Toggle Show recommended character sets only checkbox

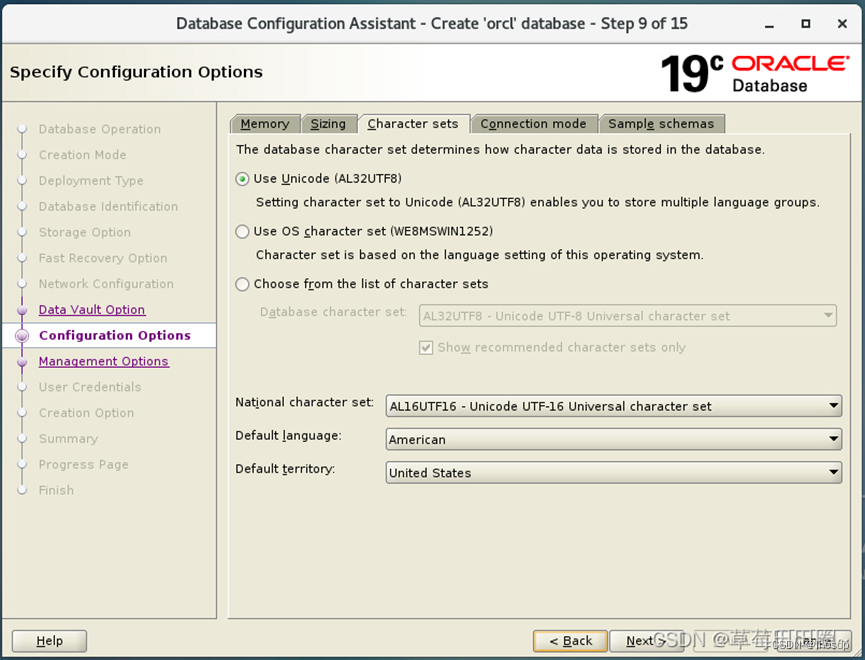pyautogui.click(x=426, y=348)
